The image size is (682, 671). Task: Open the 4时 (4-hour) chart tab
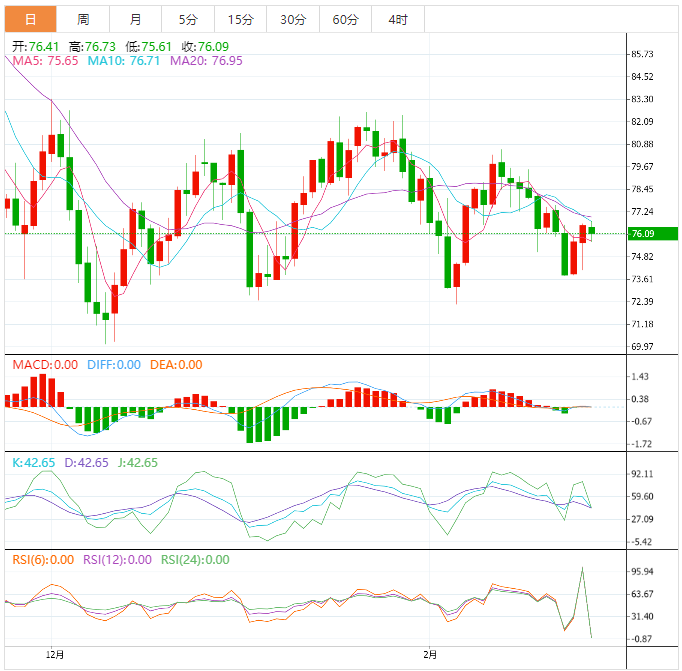pyautogui.click(x=397, y=19)
